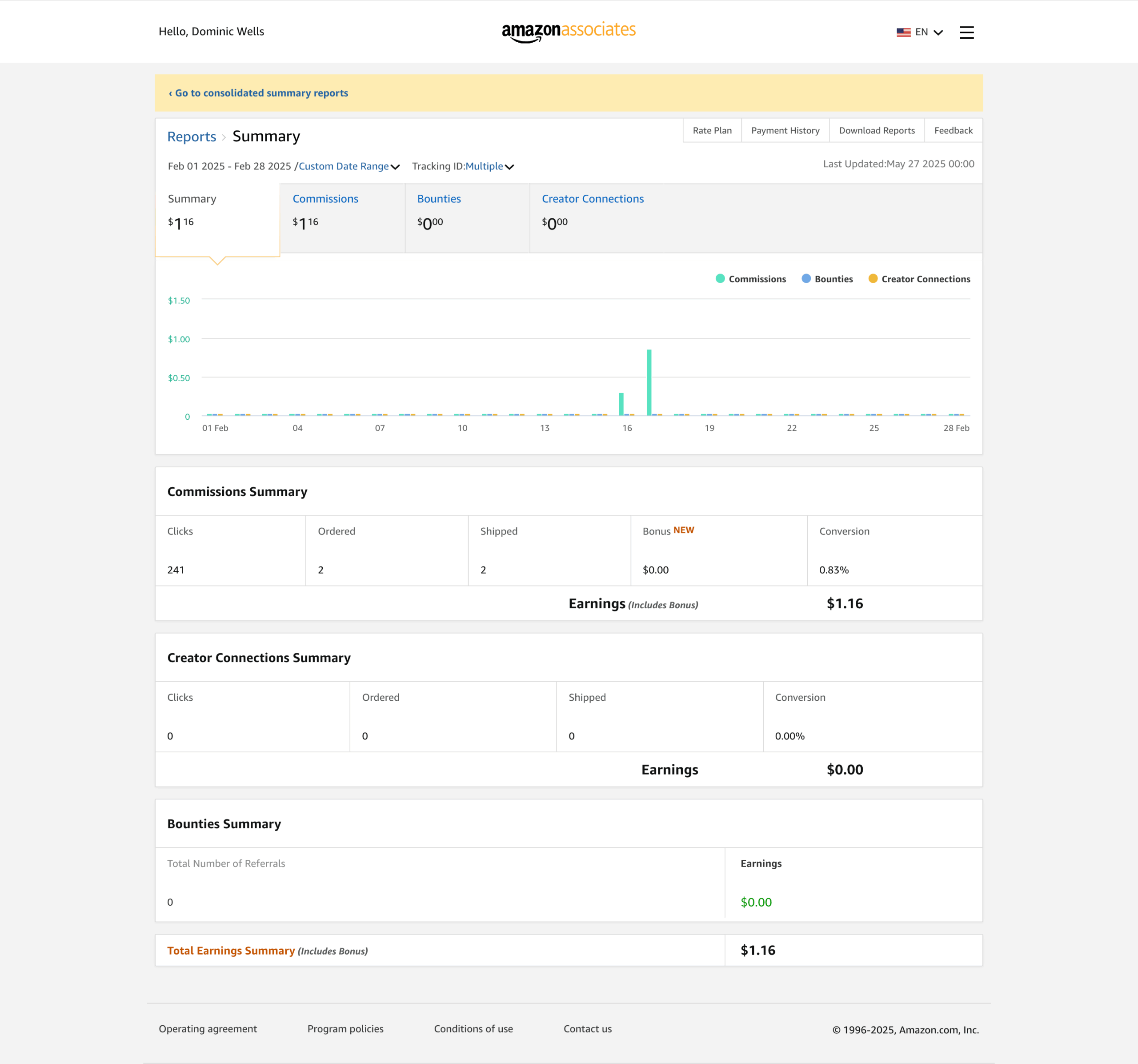Open the Conditions of use link
This screenshot has width=1138, height=1064.
tap(473, 1028)
